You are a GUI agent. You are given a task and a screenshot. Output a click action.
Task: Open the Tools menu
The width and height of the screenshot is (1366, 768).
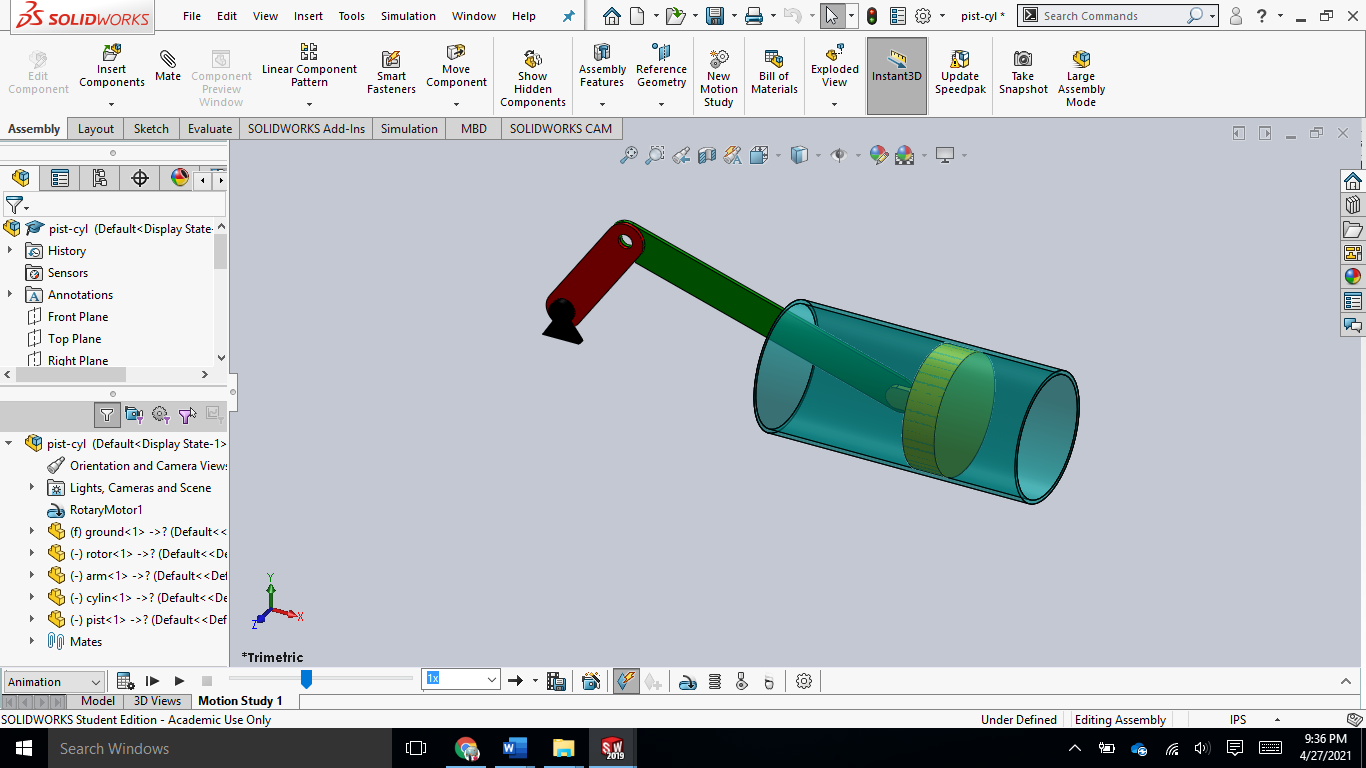click(x=351, y=16)
